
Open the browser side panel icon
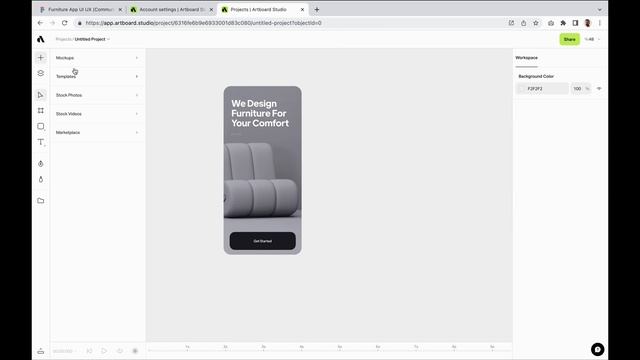[x=576, y=23]
